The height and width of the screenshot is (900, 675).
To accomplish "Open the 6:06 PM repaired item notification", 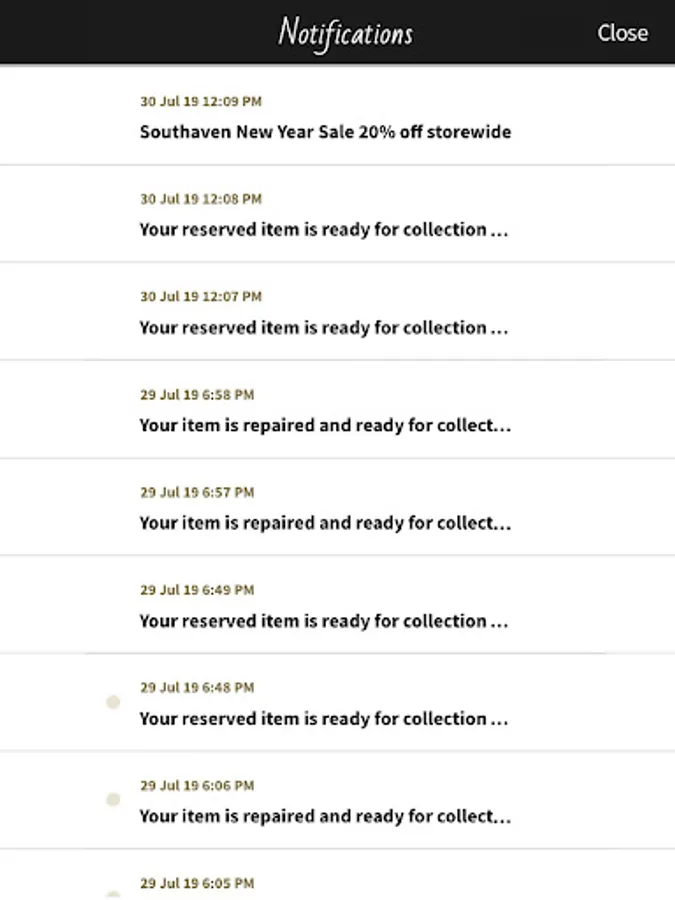I will tap(325, 816).
